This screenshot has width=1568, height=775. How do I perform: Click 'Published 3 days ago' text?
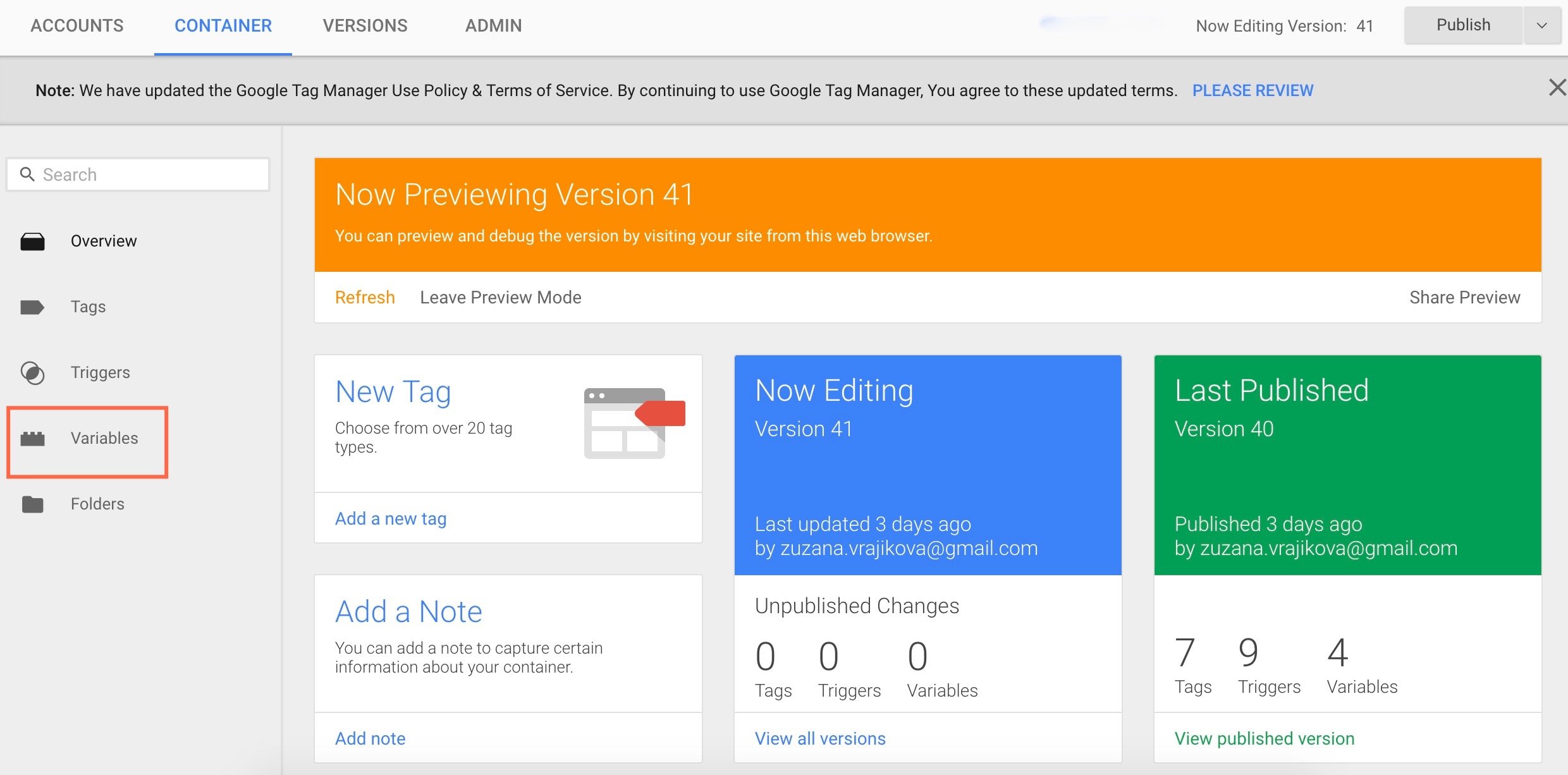[x=1268, y=524]
